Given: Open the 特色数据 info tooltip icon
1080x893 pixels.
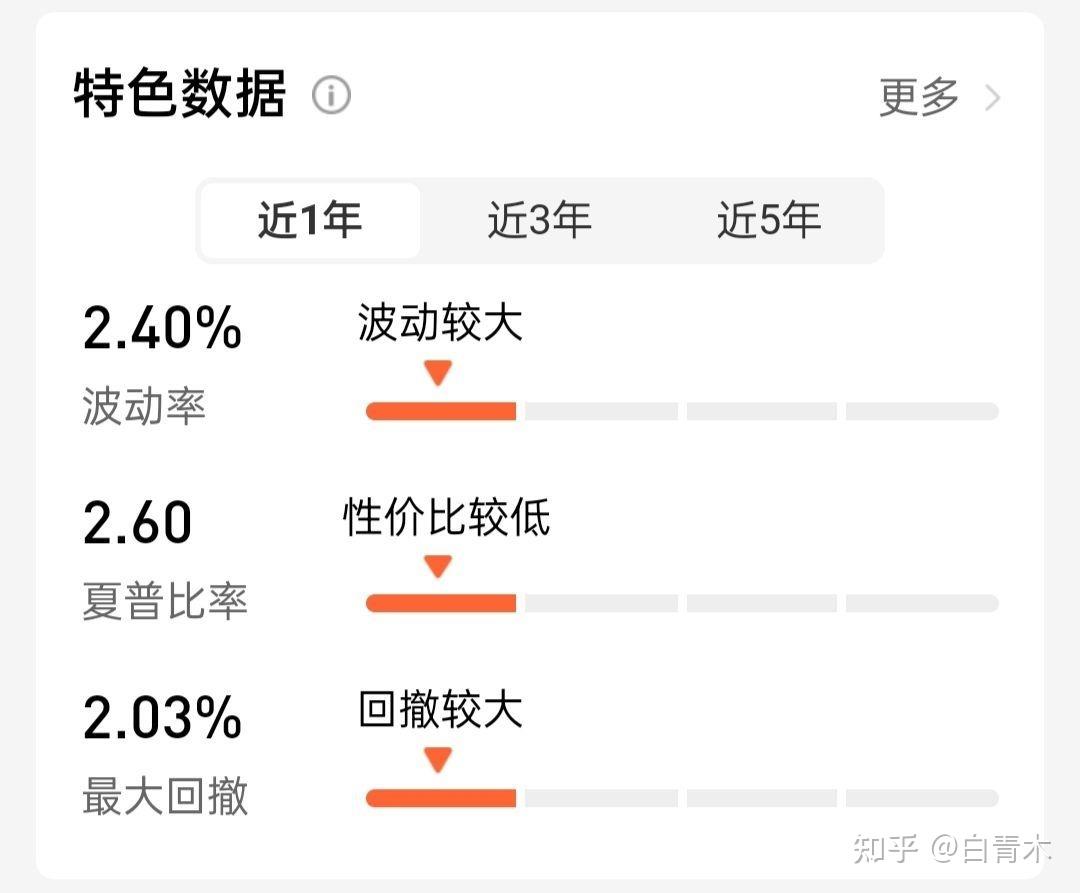Looking at the screenshot, I should 331,95.
